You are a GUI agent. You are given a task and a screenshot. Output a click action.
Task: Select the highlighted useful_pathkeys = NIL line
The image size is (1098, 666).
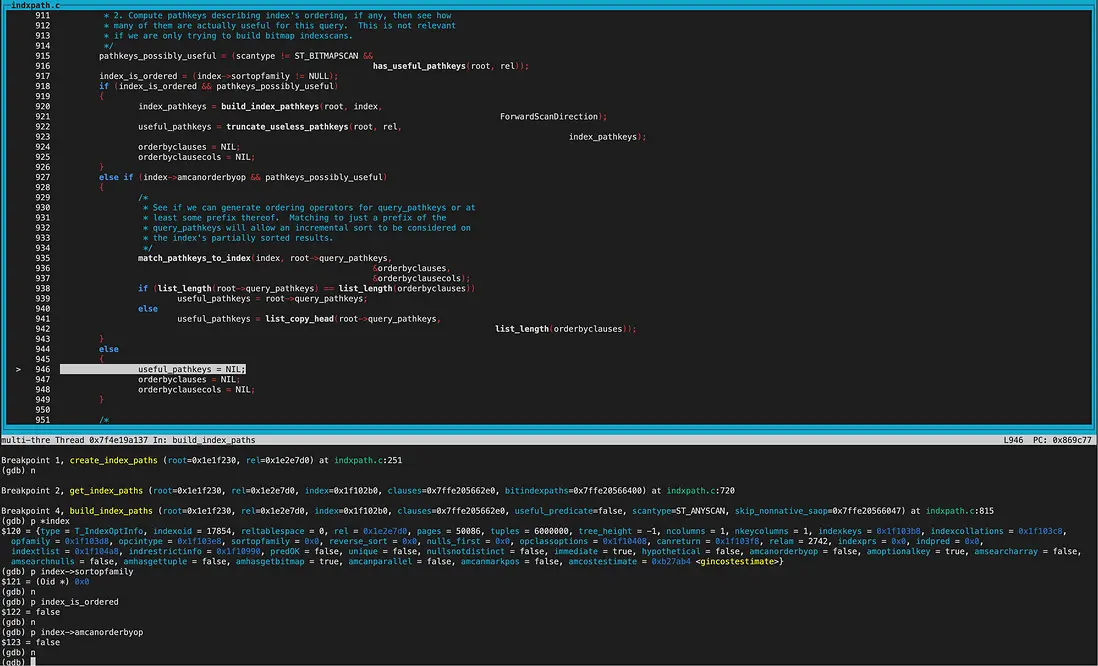click(191, 369)
